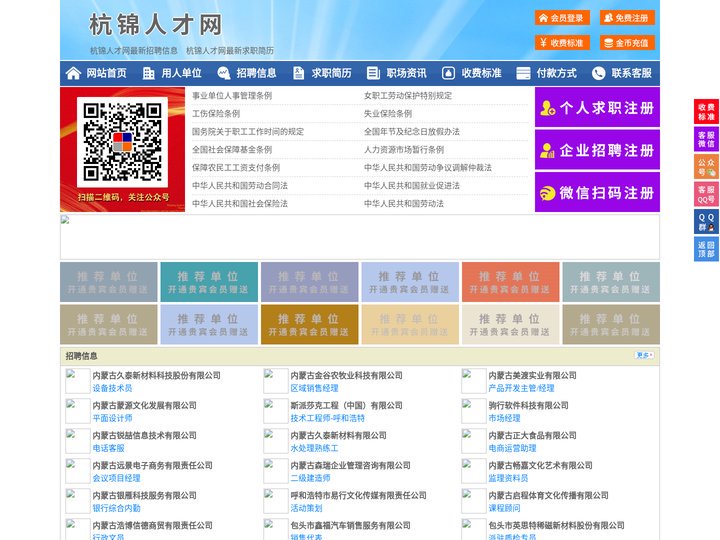Open 求职简历 navigation item
The width and height of the screenshot is (720, 540).
point(332,73)
